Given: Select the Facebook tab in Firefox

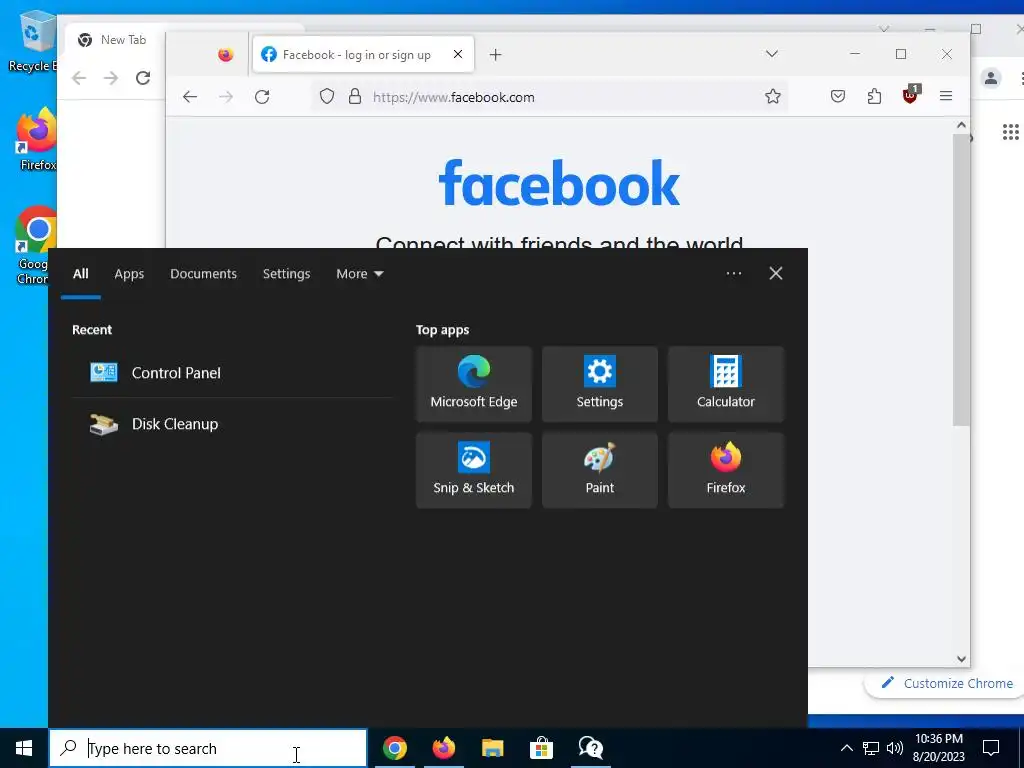Looking at the screenshot, I should [363, 55].
